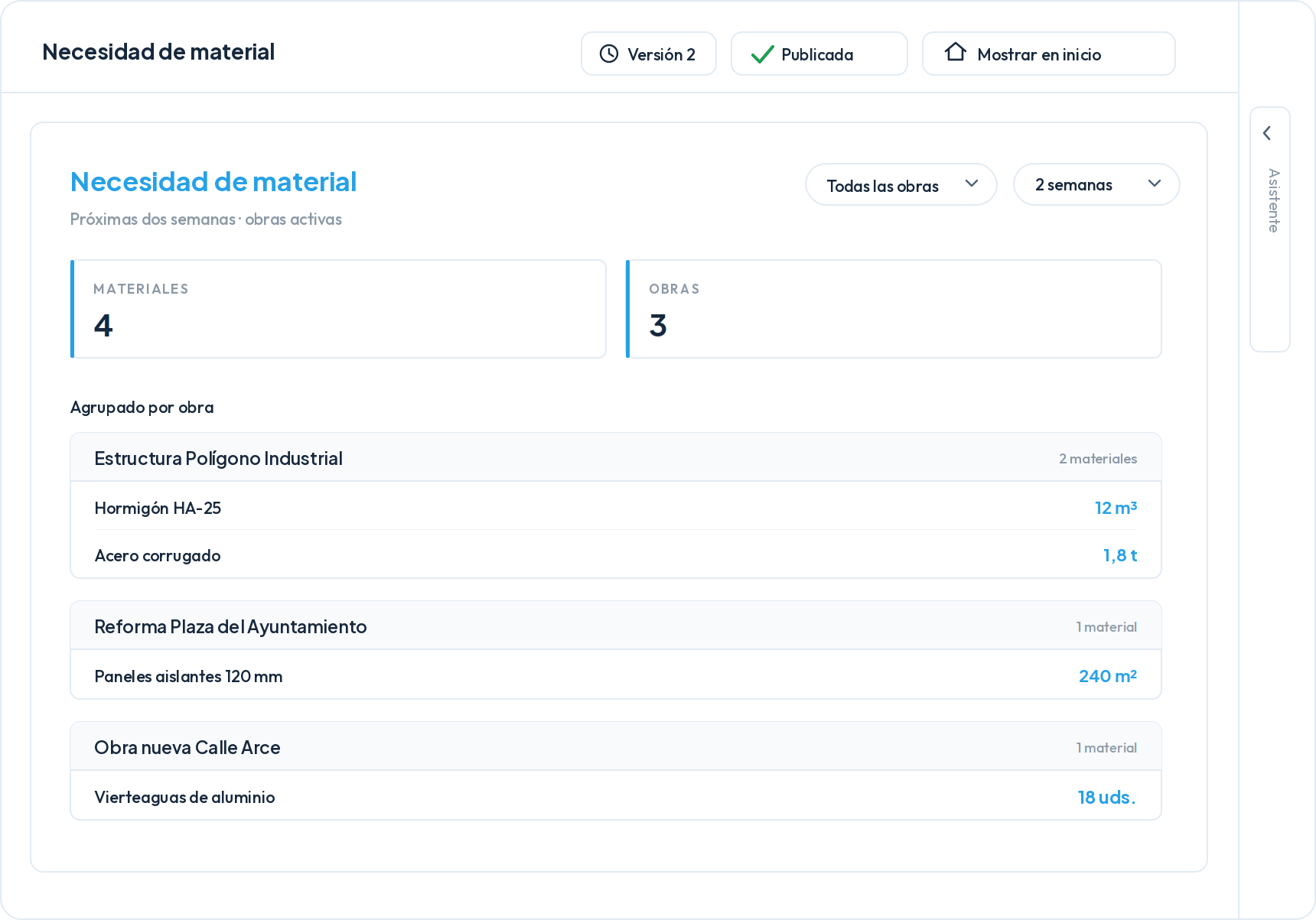Screen dimensions: 1316x920
Task: Select the Obra nueva Calle Arce group header
Action: point(616,746)
